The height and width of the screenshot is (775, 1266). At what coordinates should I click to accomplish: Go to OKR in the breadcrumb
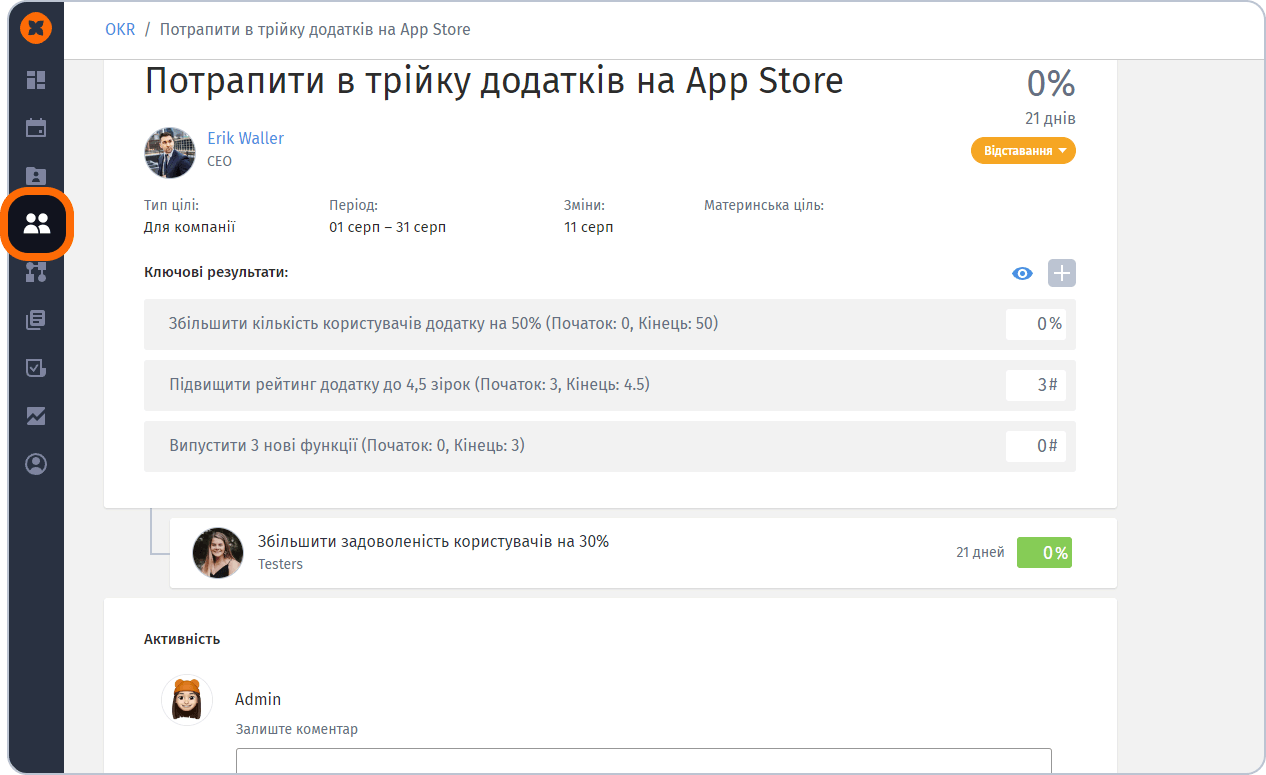[x=120, y=29]
